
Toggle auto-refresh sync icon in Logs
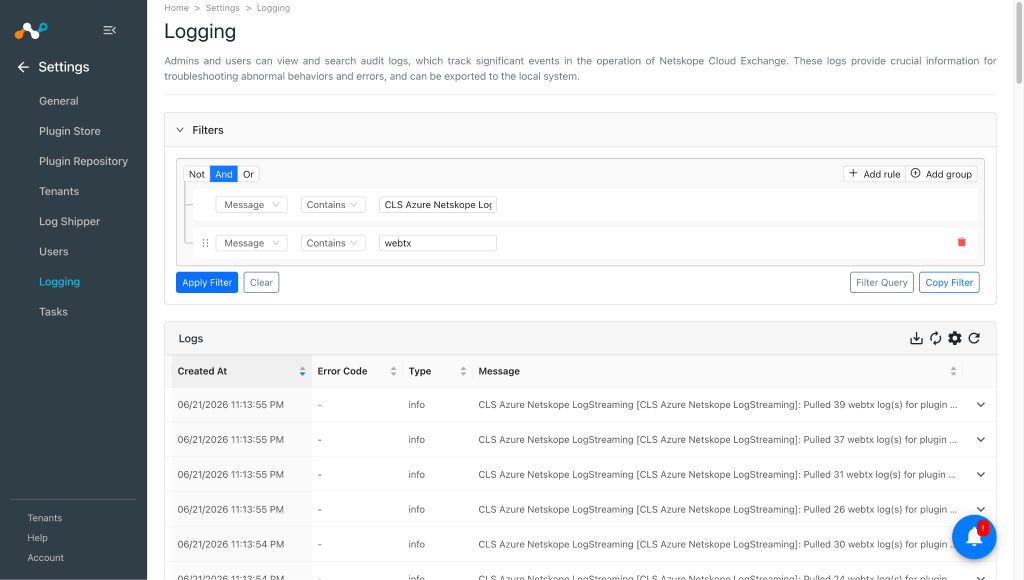936,338
